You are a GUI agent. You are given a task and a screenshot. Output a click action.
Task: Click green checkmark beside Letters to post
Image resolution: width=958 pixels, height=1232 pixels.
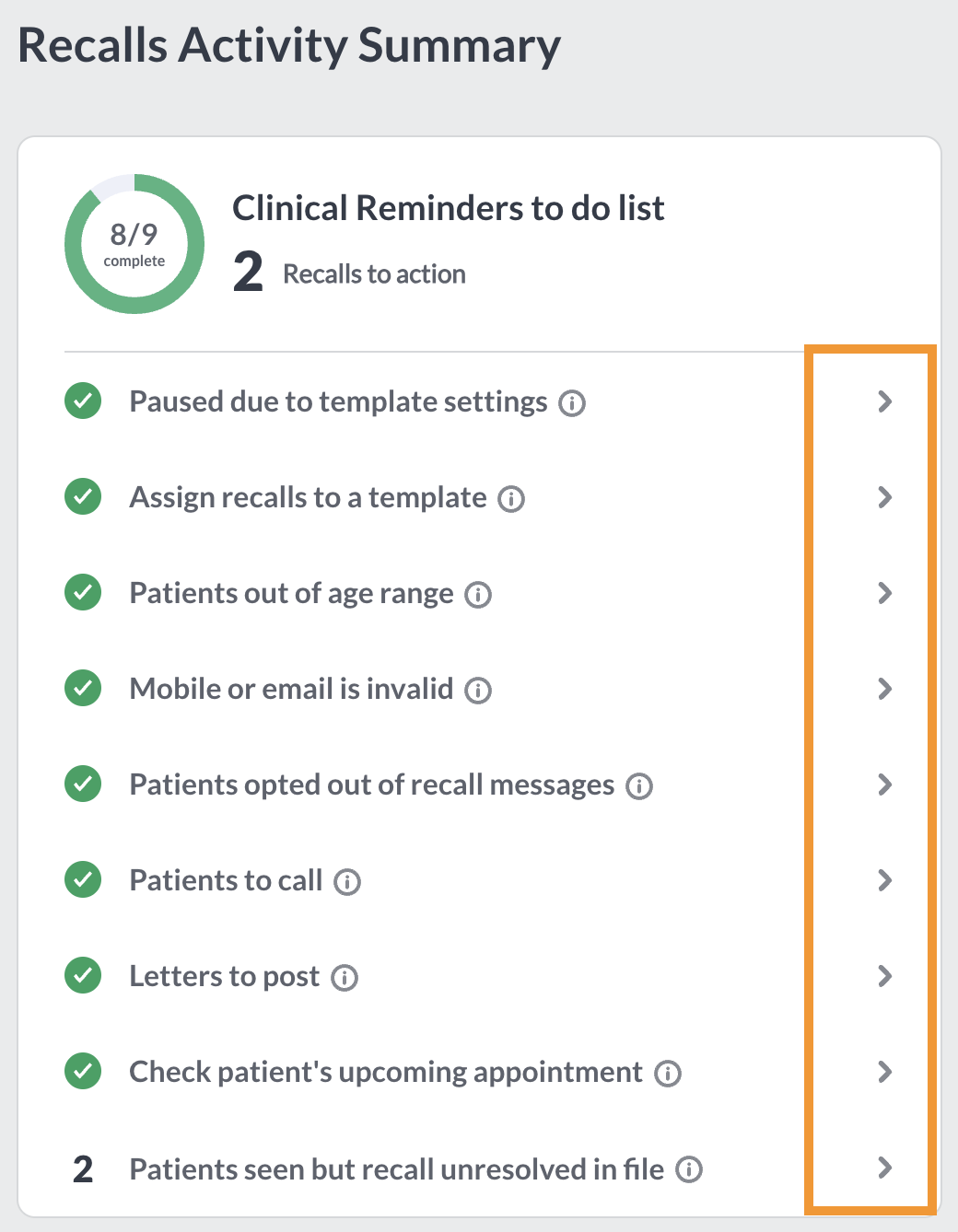(x=83, y=975)
